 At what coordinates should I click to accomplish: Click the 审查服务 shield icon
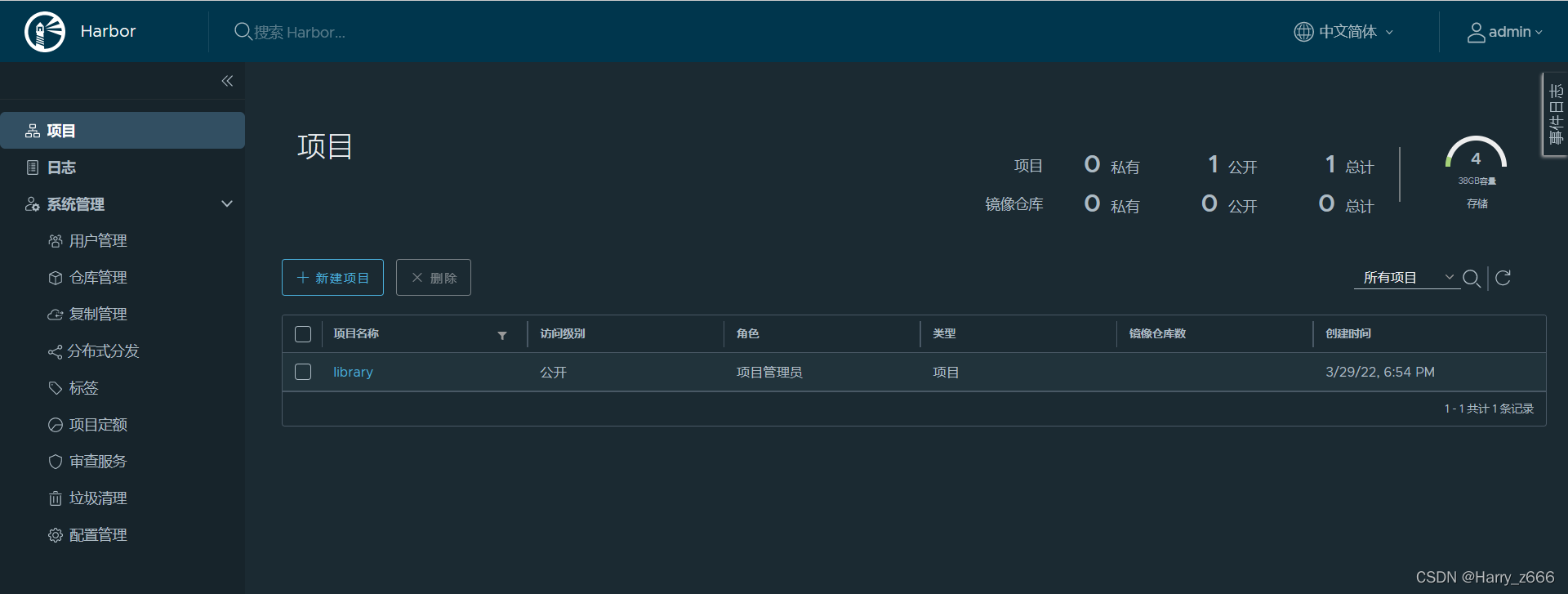(x=56, y=462)
